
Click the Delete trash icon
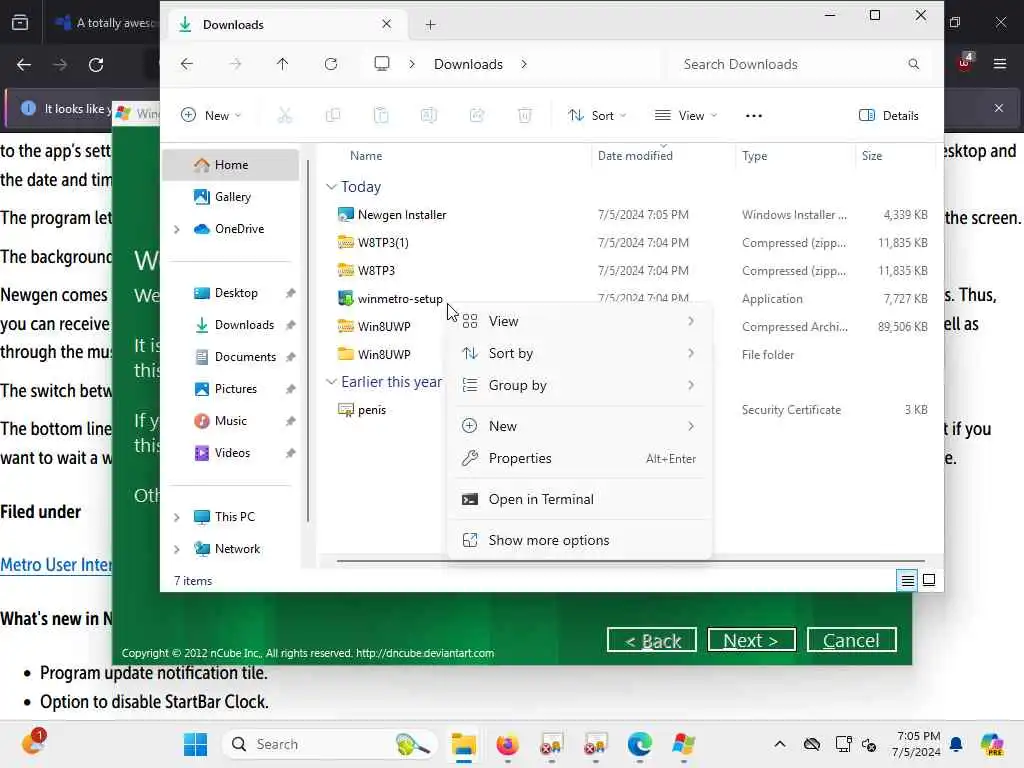pyautogui.click(x=524, y=116)
